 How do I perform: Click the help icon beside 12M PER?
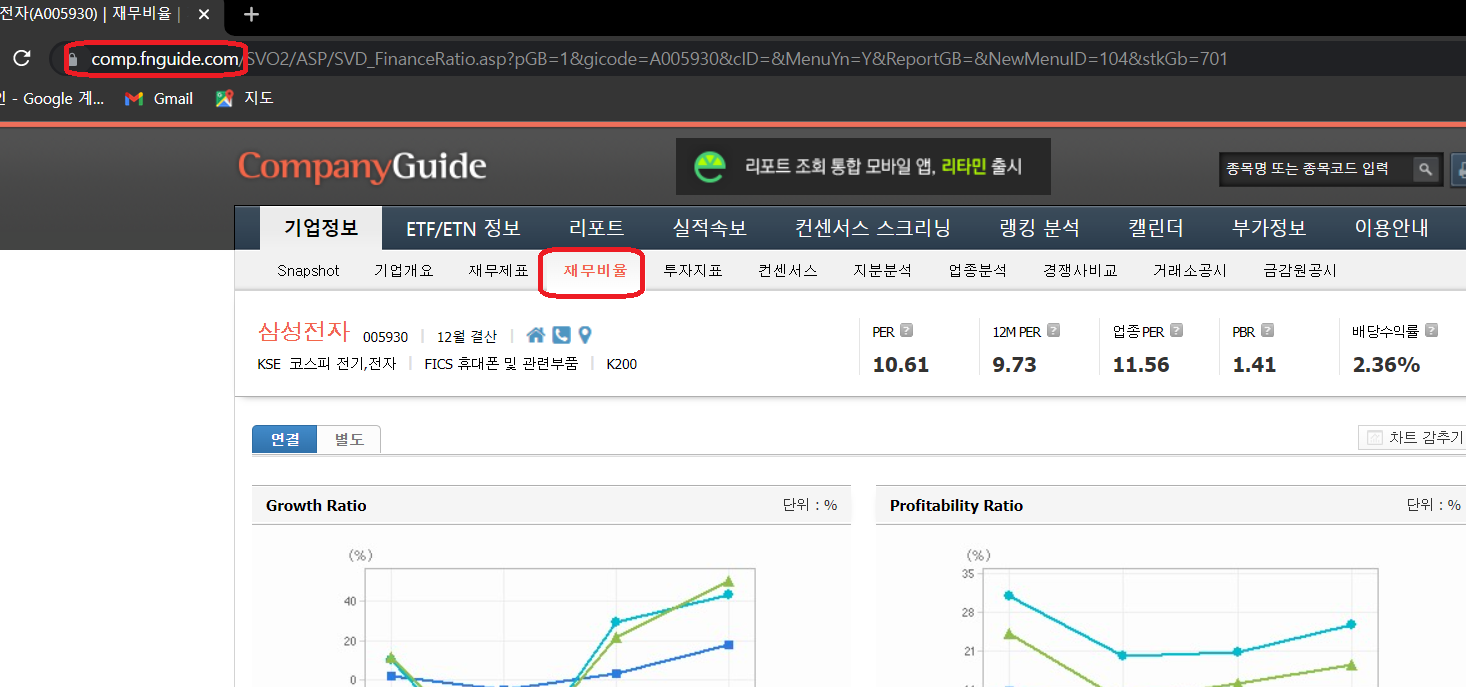click(1053, 331)
